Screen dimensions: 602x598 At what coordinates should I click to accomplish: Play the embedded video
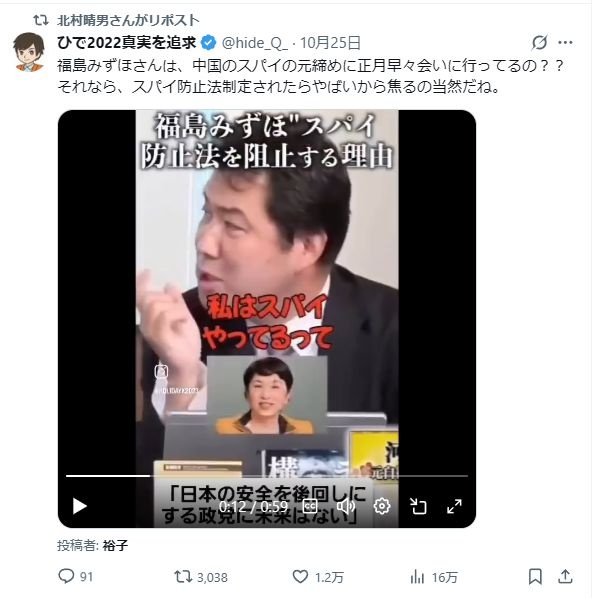80,506
